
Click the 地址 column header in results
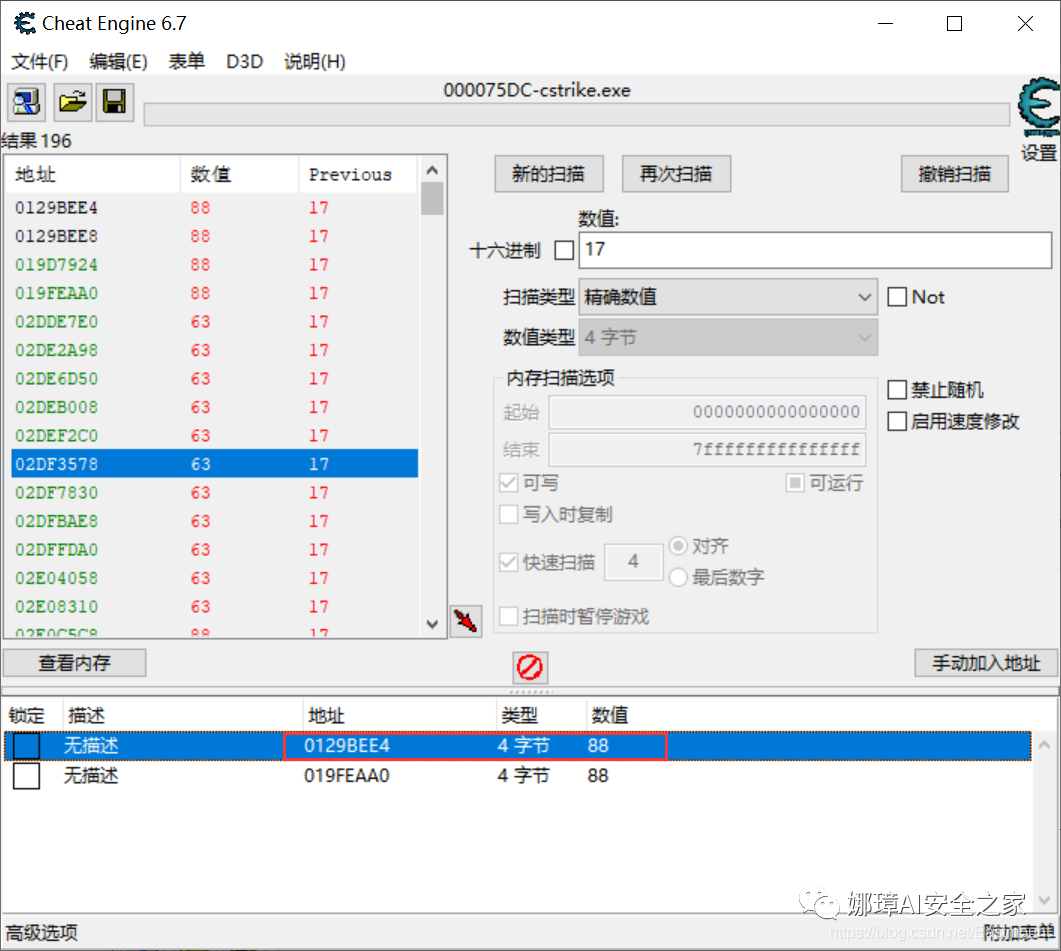click(x=93, y=175)
